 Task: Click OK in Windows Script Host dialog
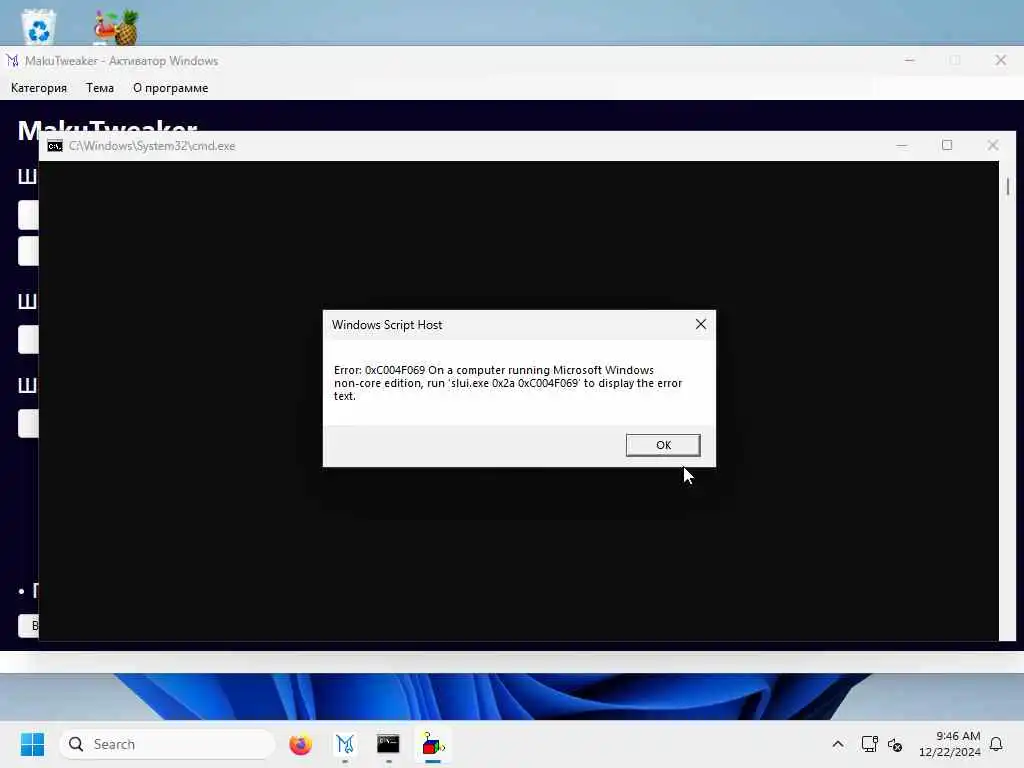[x=663, y=445]
